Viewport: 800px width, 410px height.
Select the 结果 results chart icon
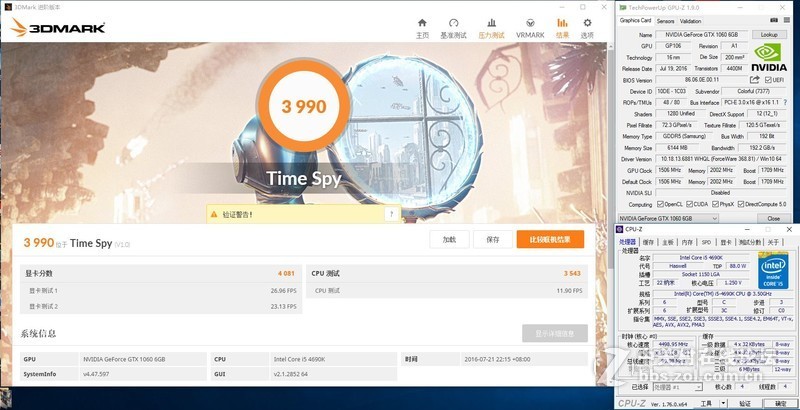[x=562, y=23]
